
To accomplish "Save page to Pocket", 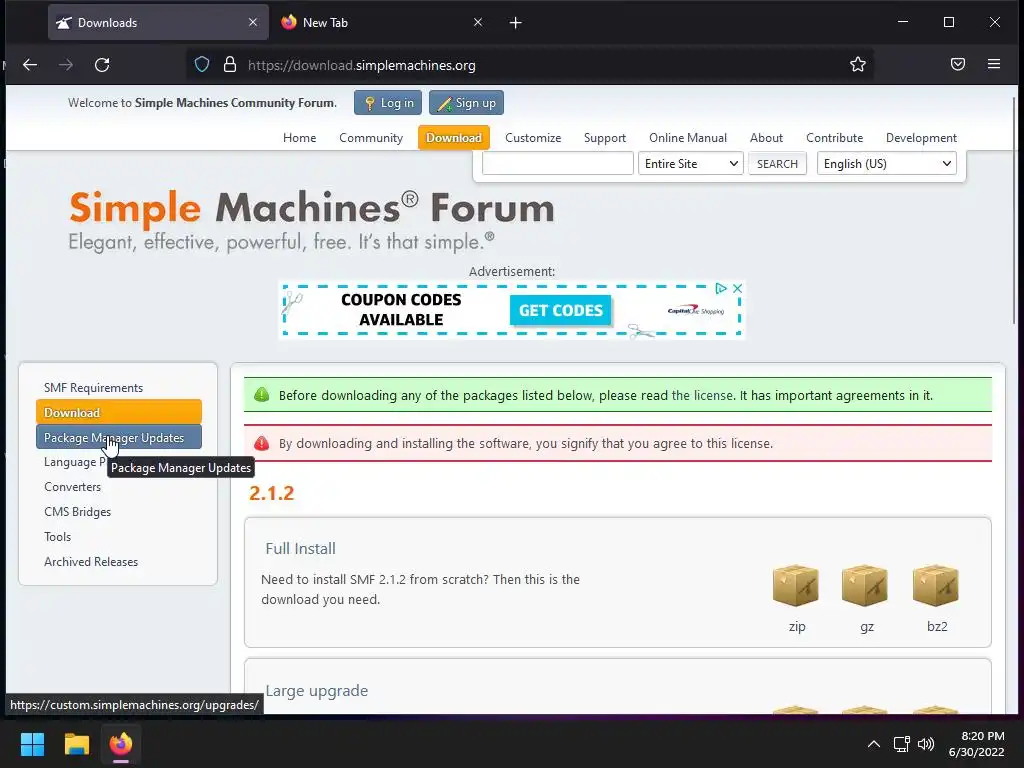I will pos(957,64).
